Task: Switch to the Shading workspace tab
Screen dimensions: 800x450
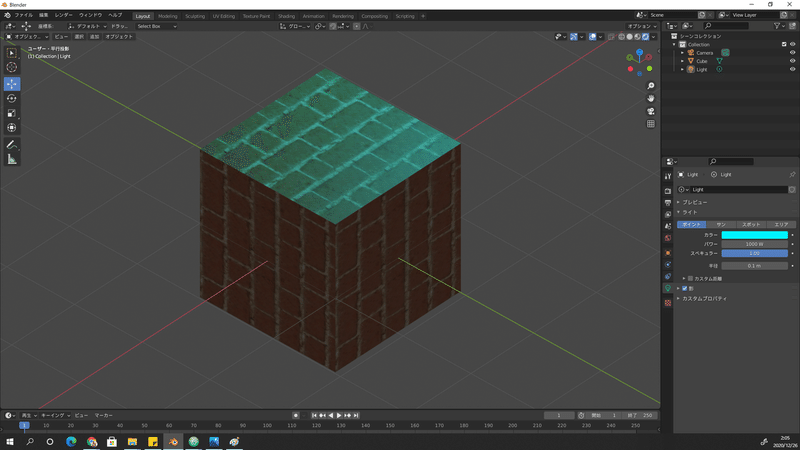Action: pyautogui.click(x=286, y=16)
